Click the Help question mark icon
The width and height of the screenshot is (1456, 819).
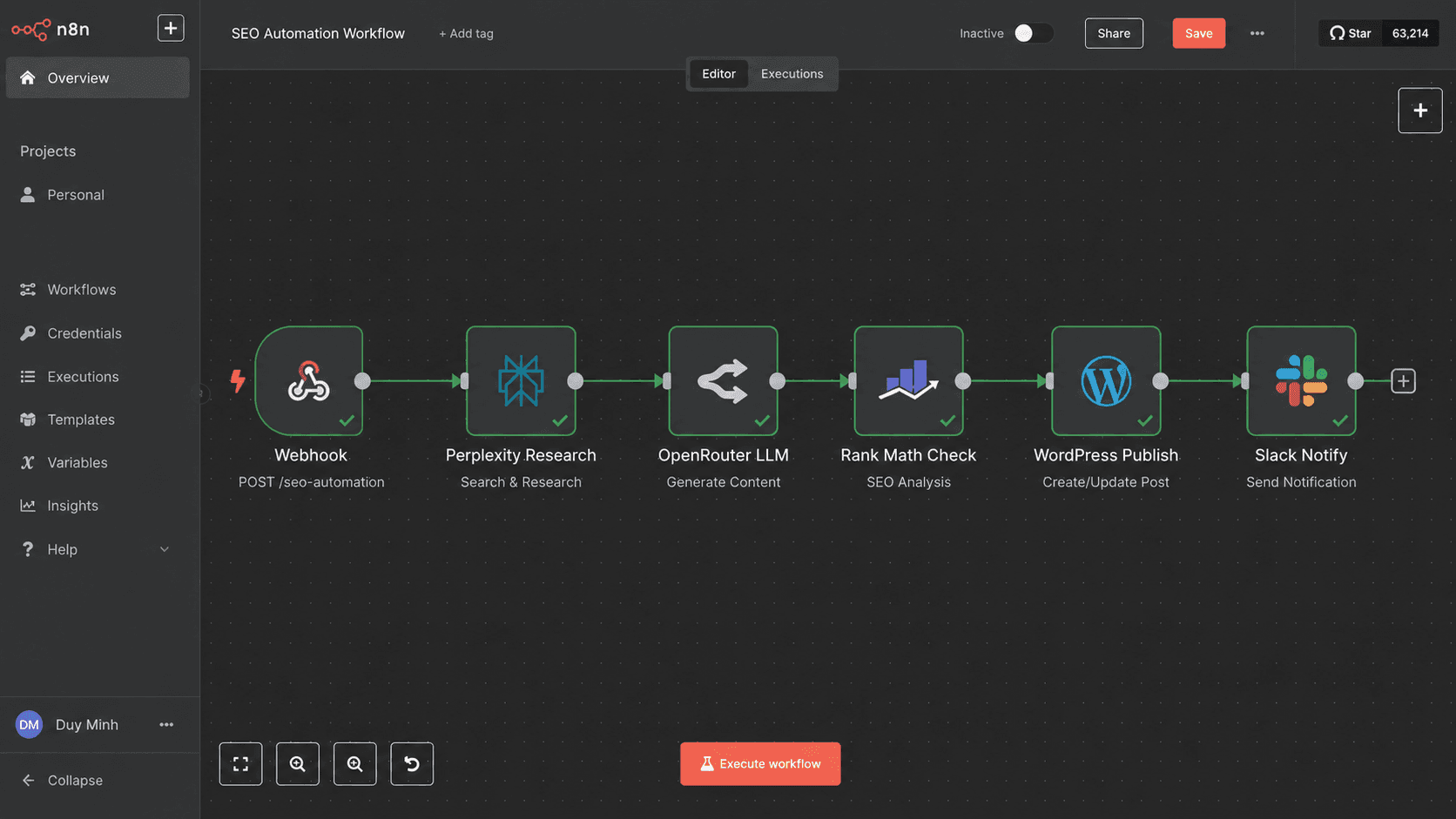tap(28, 549)
